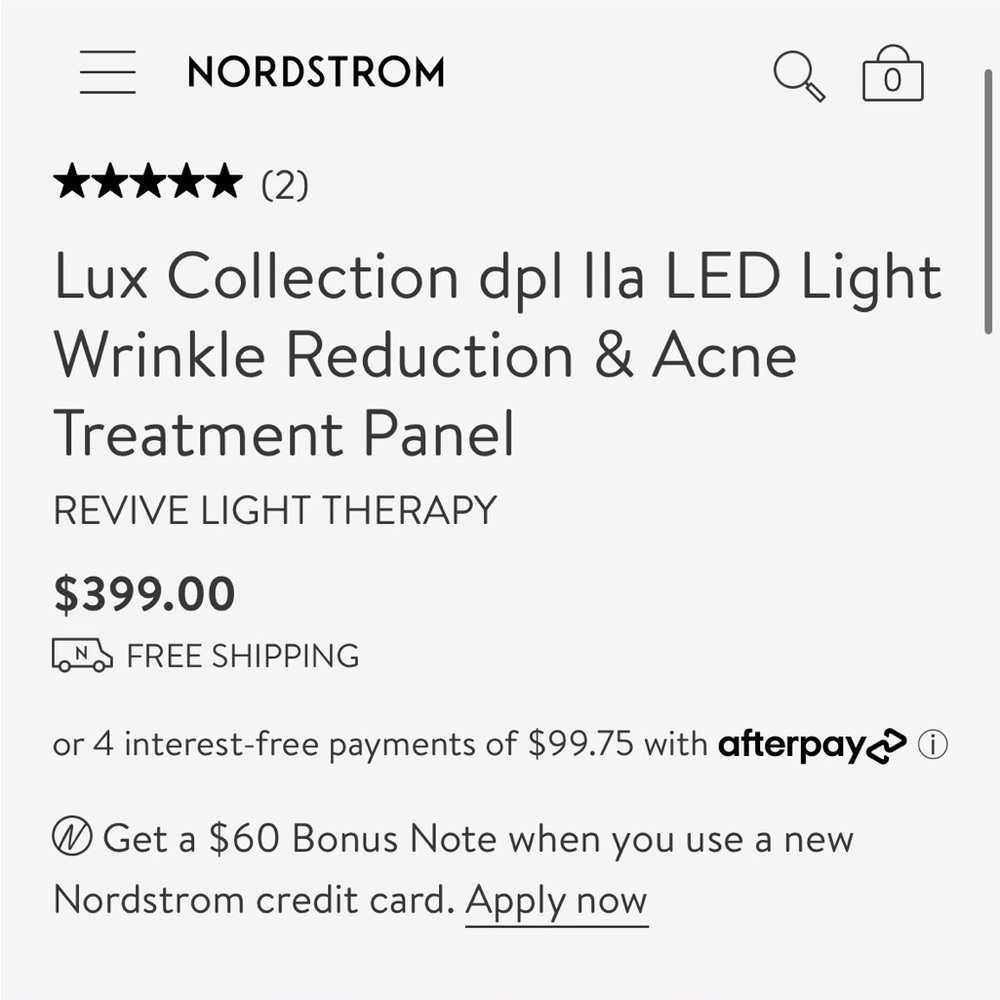Click the page scrollbar on the right
Screen dimensions: 1000x1000
pyautogui.click(x=989, y=200)
